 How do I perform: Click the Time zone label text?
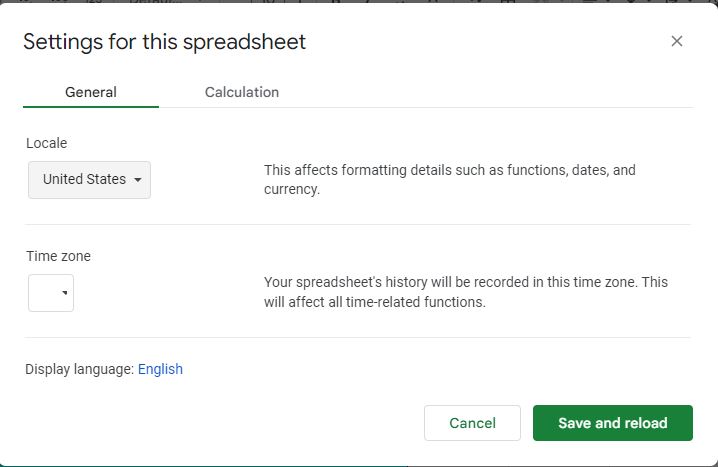[x=58, y=256]
